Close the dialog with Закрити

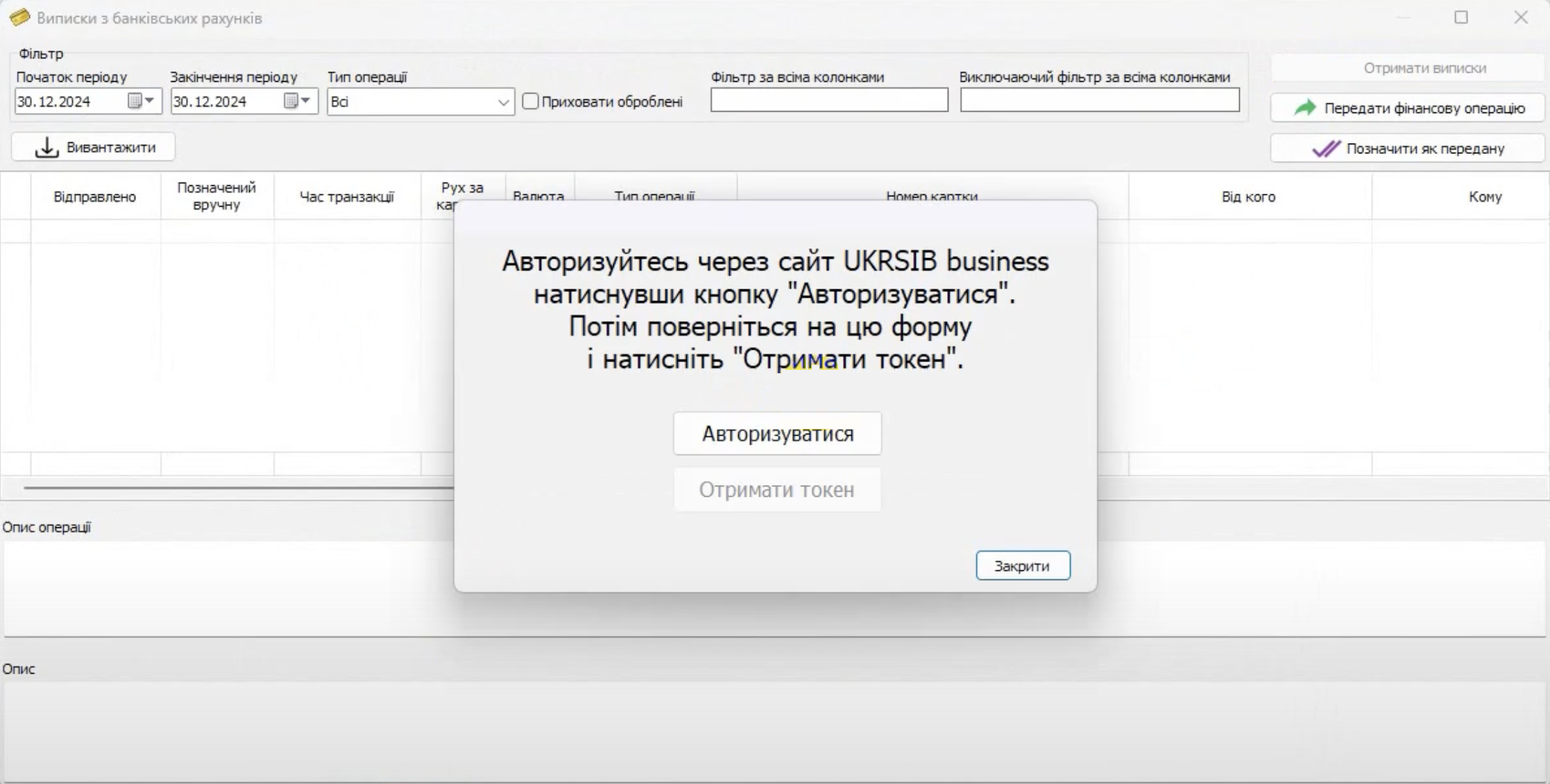point(1022,565)
